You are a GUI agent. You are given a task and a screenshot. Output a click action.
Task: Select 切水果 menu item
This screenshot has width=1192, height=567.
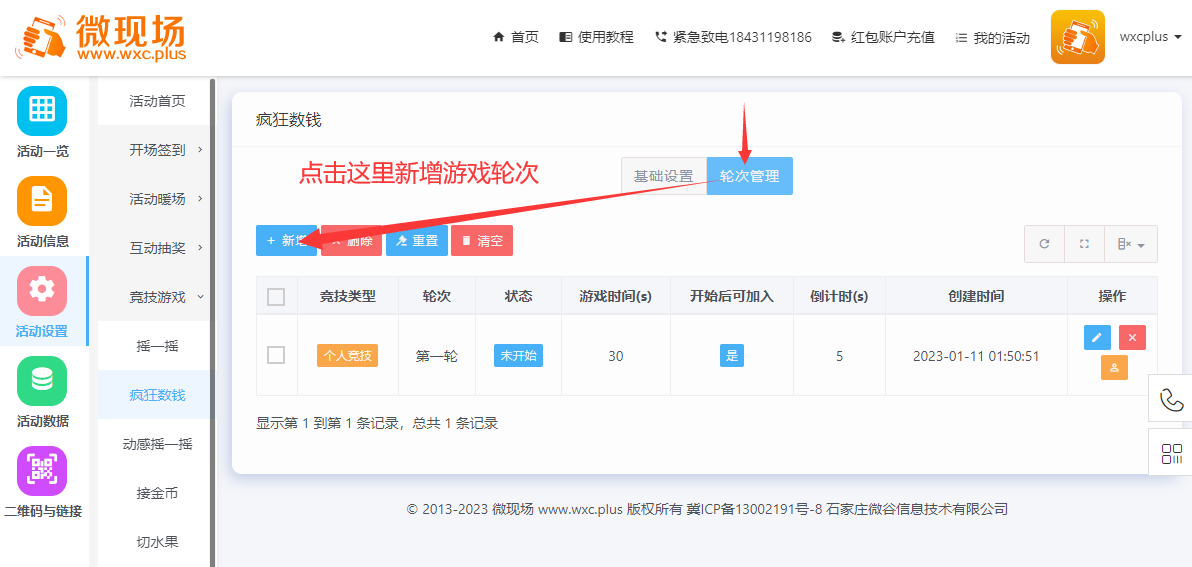click(x=157, y=542)
